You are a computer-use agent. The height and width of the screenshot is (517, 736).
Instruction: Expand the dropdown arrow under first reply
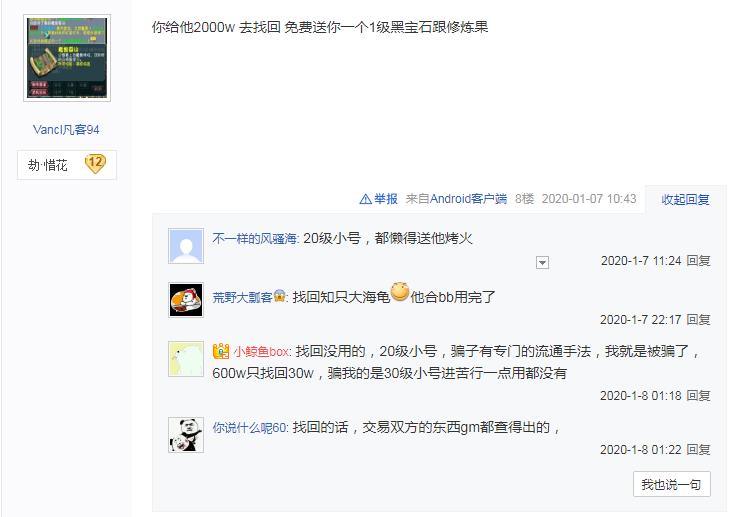(542, 262)
